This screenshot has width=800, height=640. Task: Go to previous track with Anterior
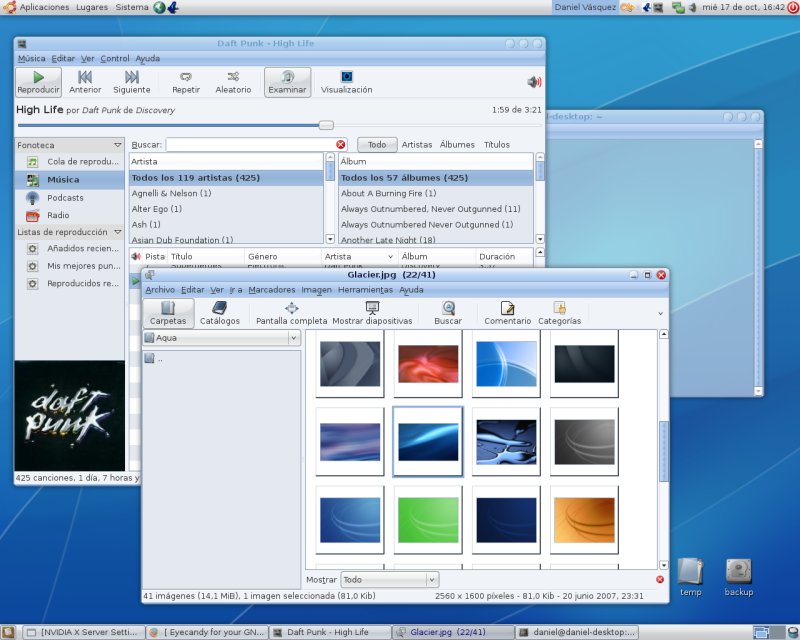(85, 82)
